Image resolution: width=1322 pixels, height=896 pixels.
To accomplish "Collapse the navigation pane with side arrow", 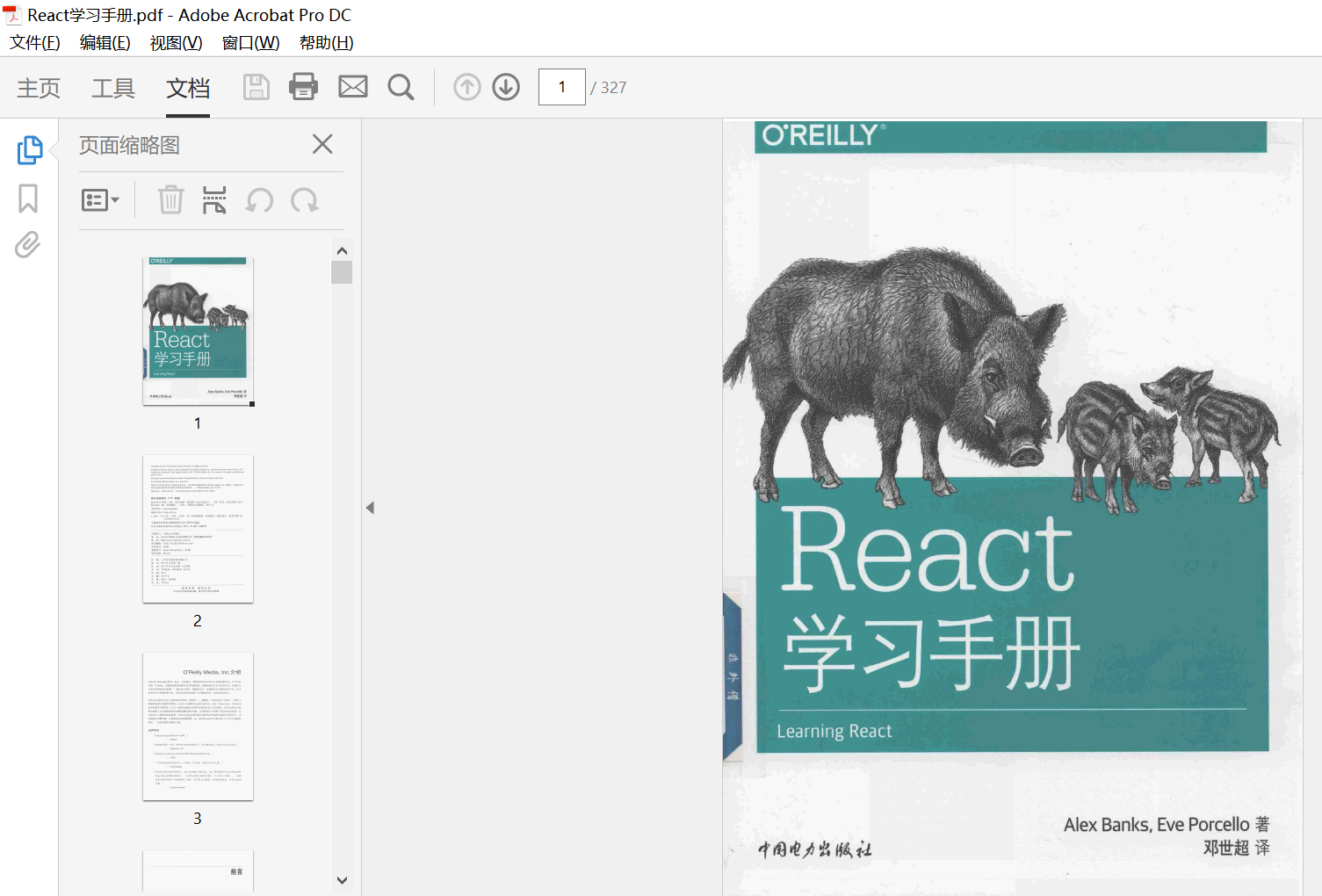I will [x=370, y=508].
